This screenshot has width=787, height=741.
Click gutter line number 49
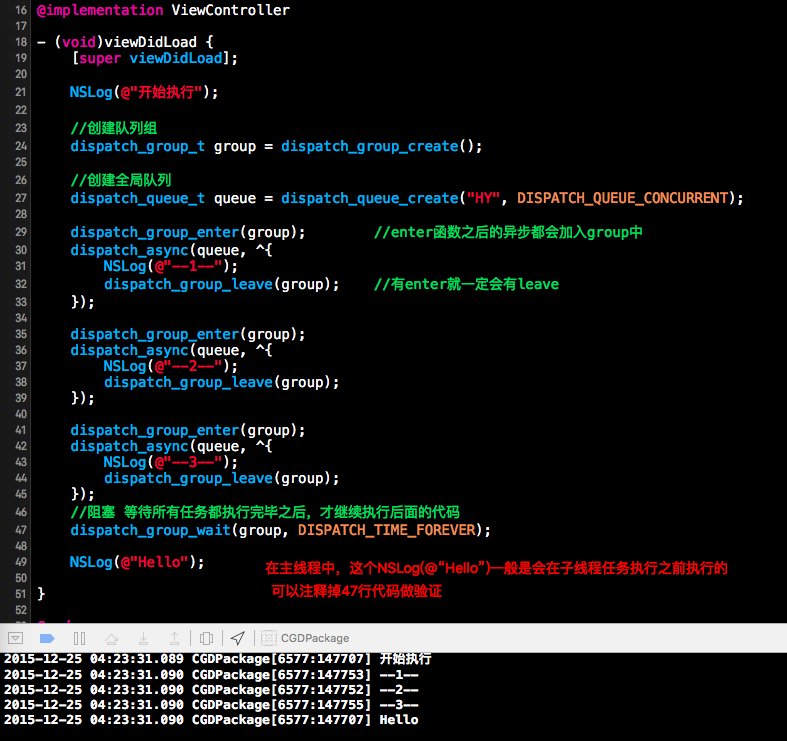point(21,562)
